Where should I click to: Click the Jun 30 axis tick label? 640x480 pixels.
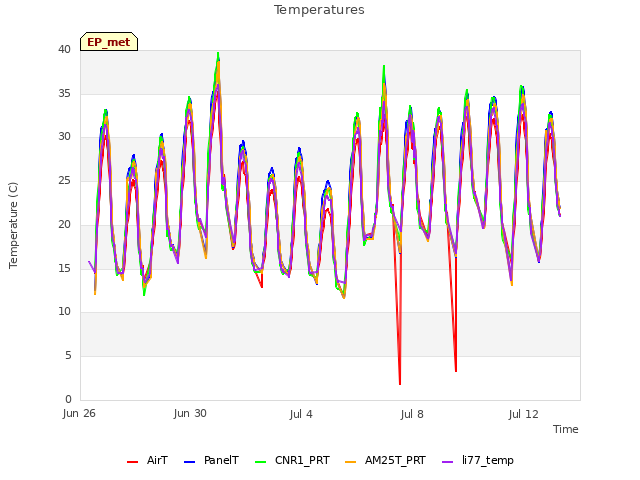[190, 413]
